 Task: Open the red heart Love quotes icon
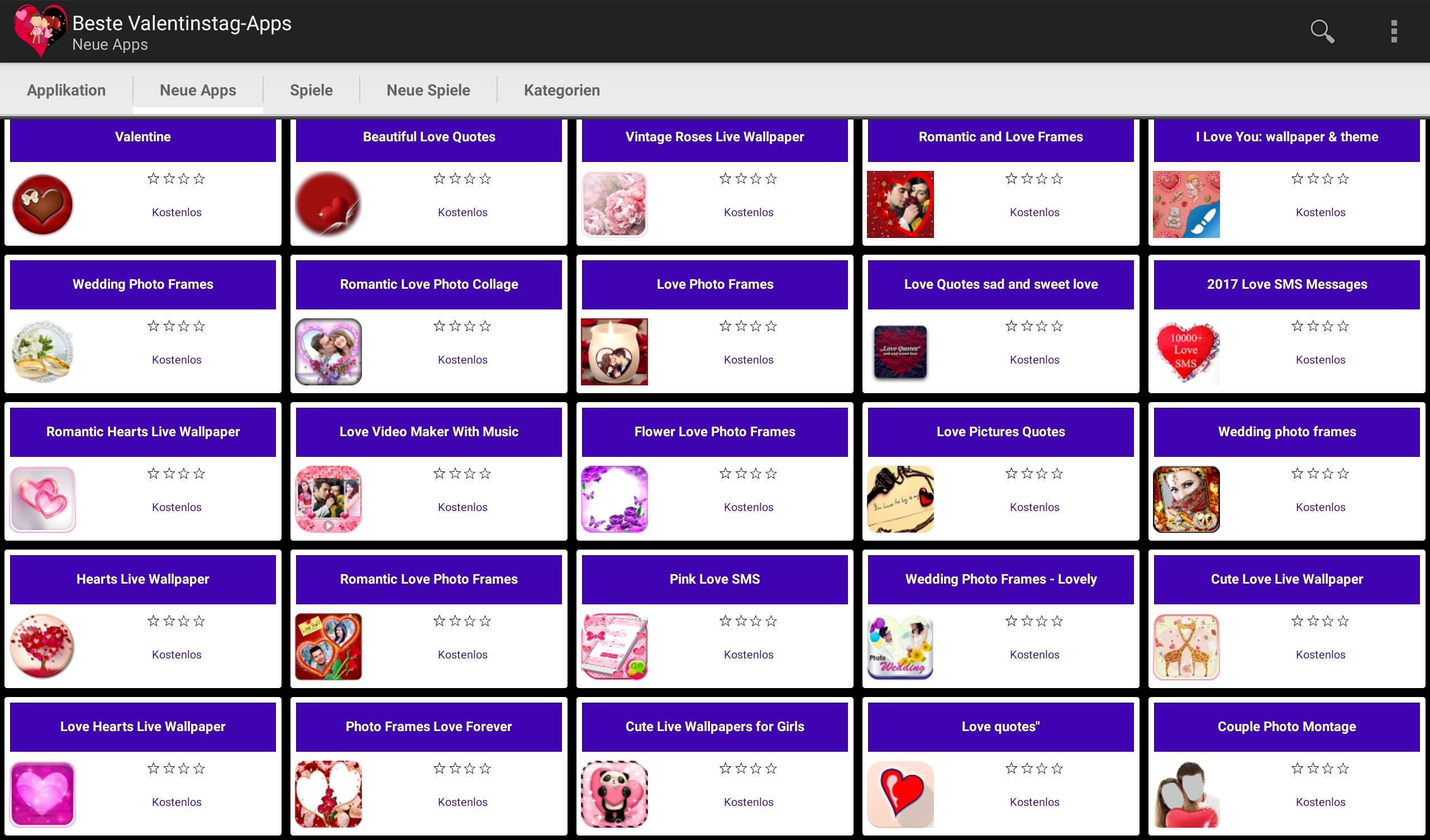(x=900, y=794)
